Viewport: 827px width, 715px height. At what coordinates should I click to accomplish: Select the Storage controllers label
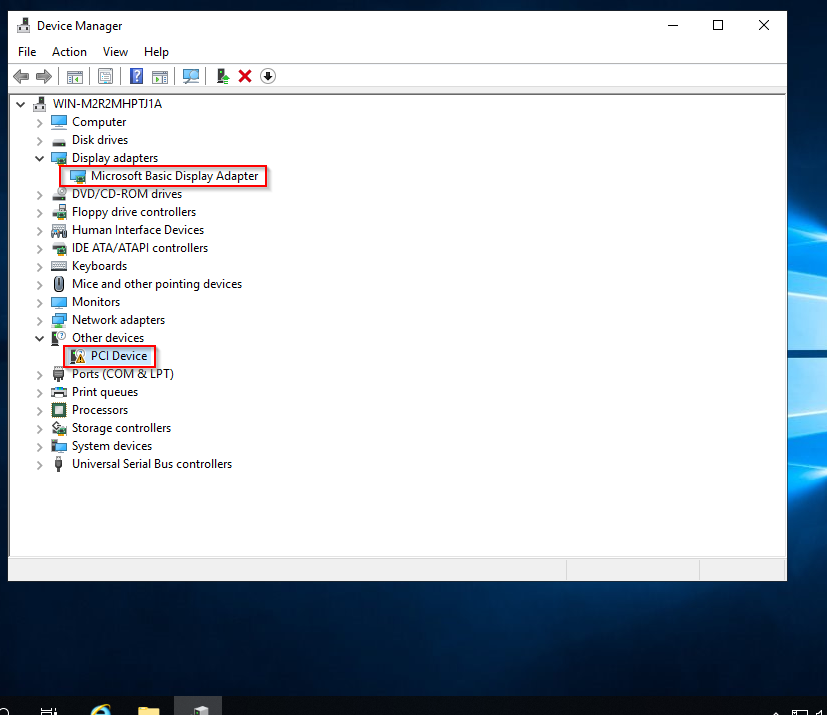(121, 428)
